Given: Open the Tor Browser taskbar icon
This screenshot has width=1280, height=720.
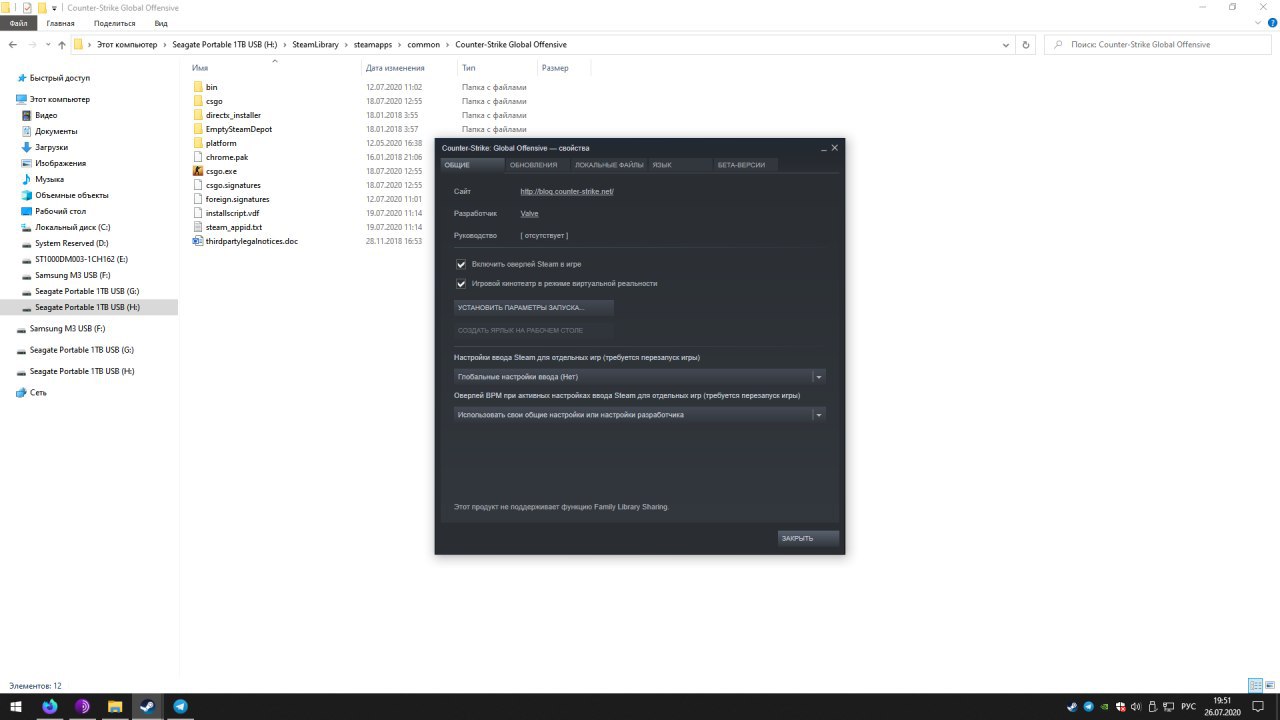Looking at the screenshot, I should [x=83, y=706].
